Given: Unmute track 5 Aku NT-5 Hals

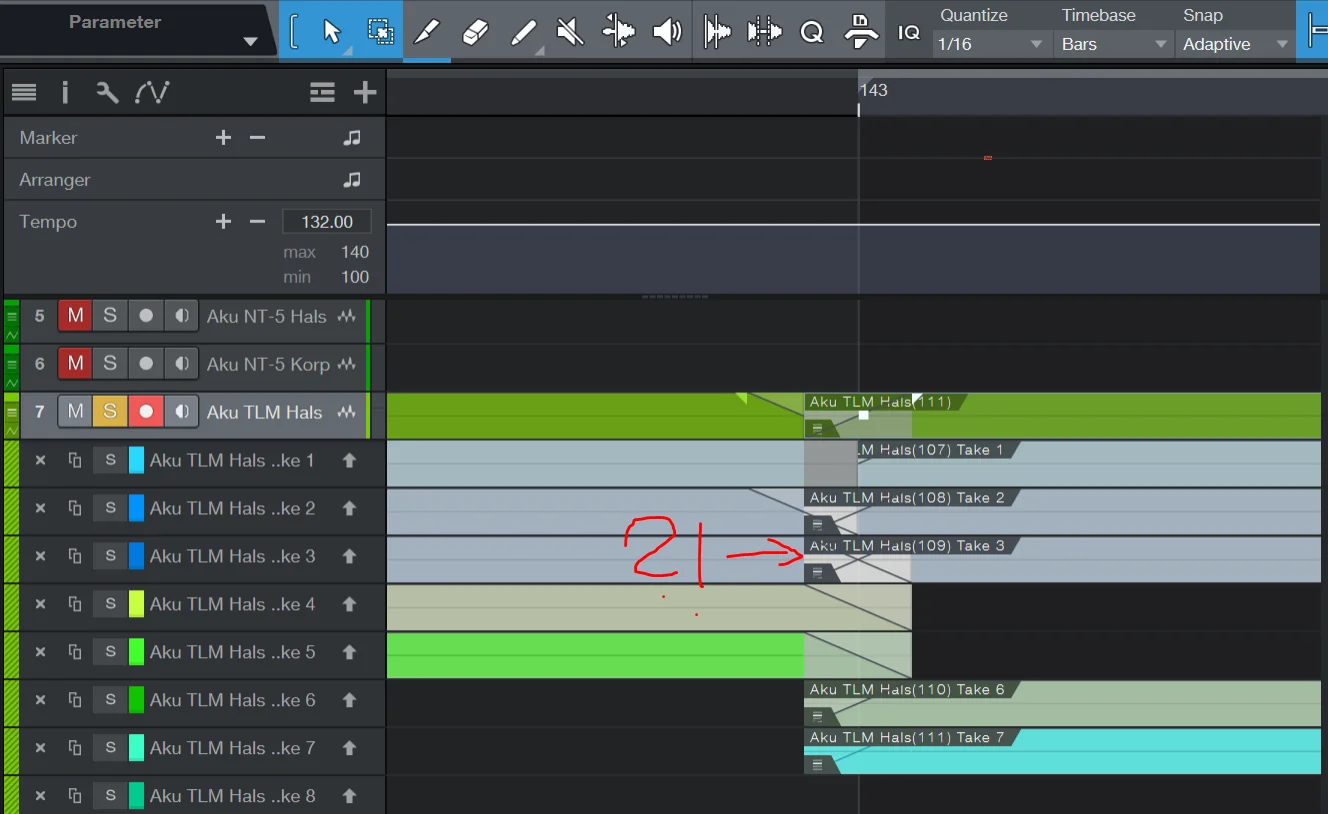Looking at the screenshot, I should click(75, 316).
